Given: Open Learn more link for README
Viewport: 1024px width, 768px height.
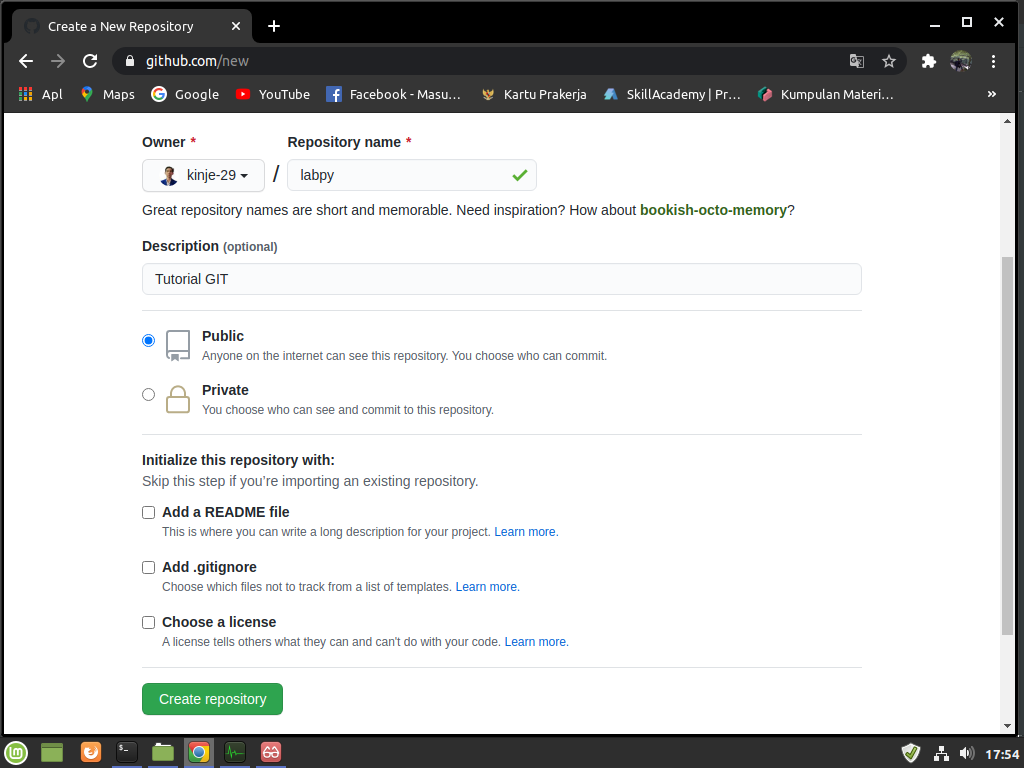Looking at the screenshot, I should 526,532.
